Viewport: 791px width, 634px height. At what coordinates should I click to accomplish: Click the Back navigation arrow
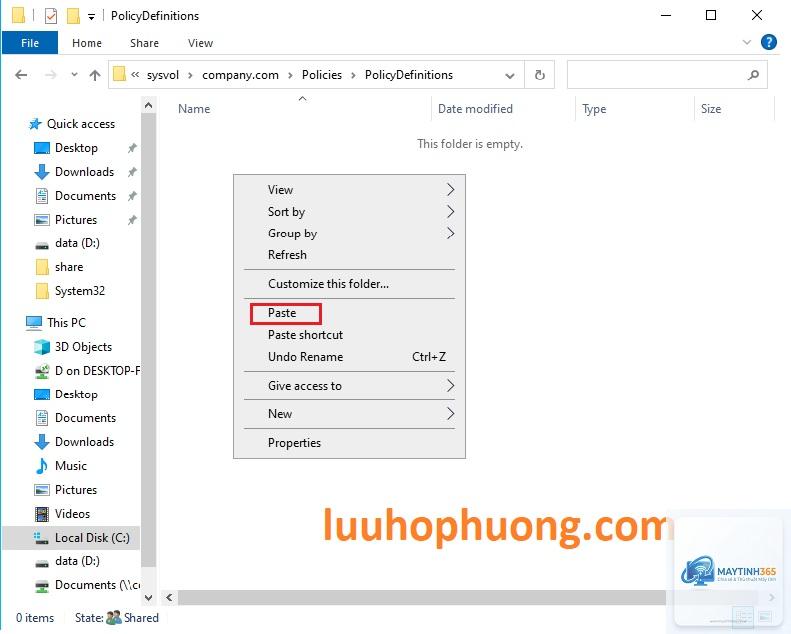pos(21,75)
